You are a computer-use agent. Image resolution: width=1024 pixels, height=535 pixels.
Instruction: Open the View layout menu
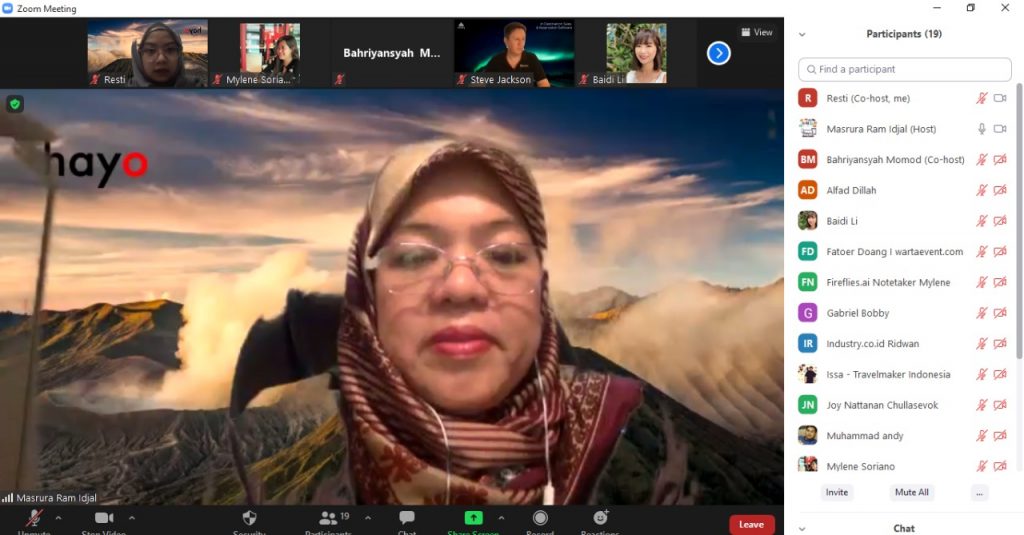click(757, 32)
